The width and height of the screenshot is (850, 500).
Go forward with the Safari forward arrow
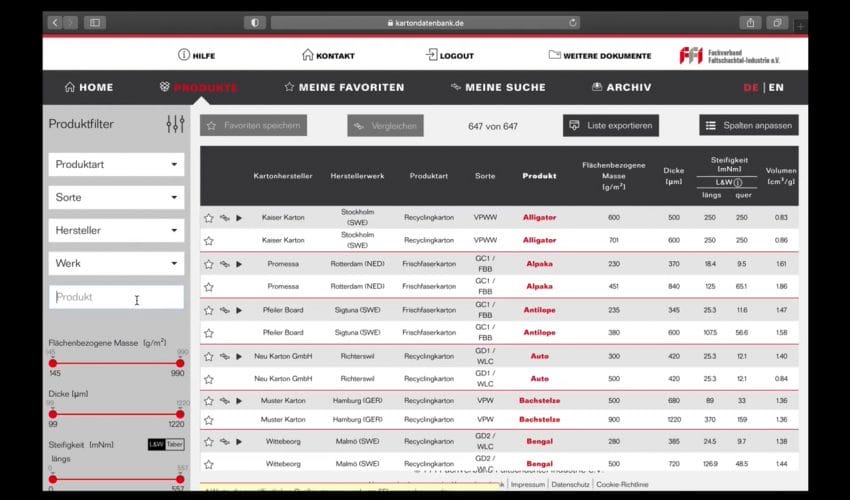coord(71,23)
